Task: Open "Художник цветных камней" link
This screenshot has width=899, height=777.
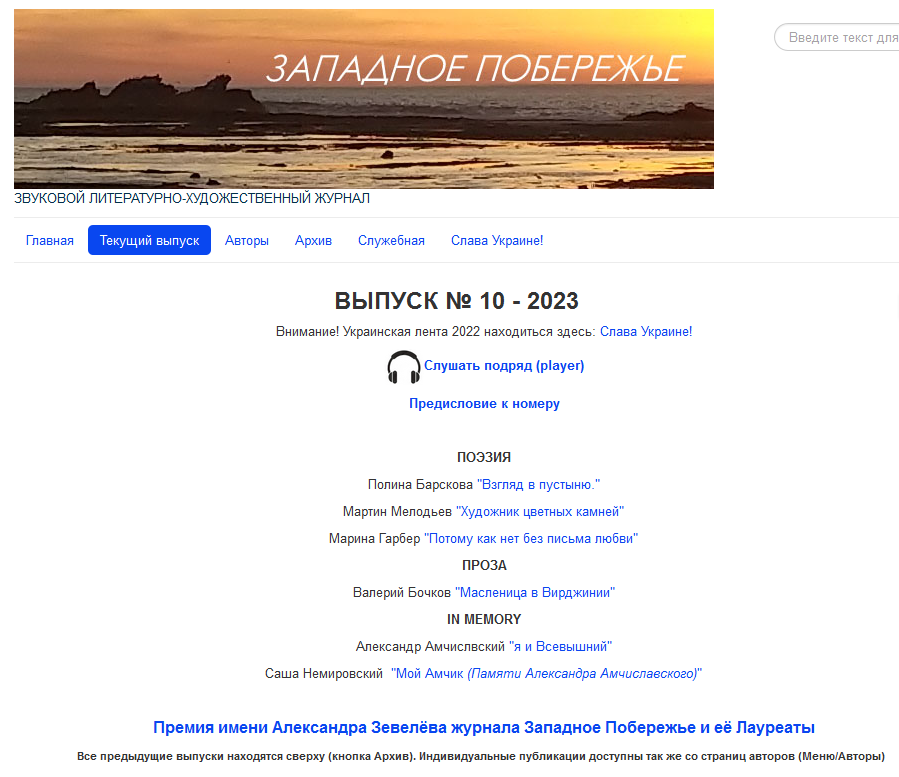Action: point(540,512)
